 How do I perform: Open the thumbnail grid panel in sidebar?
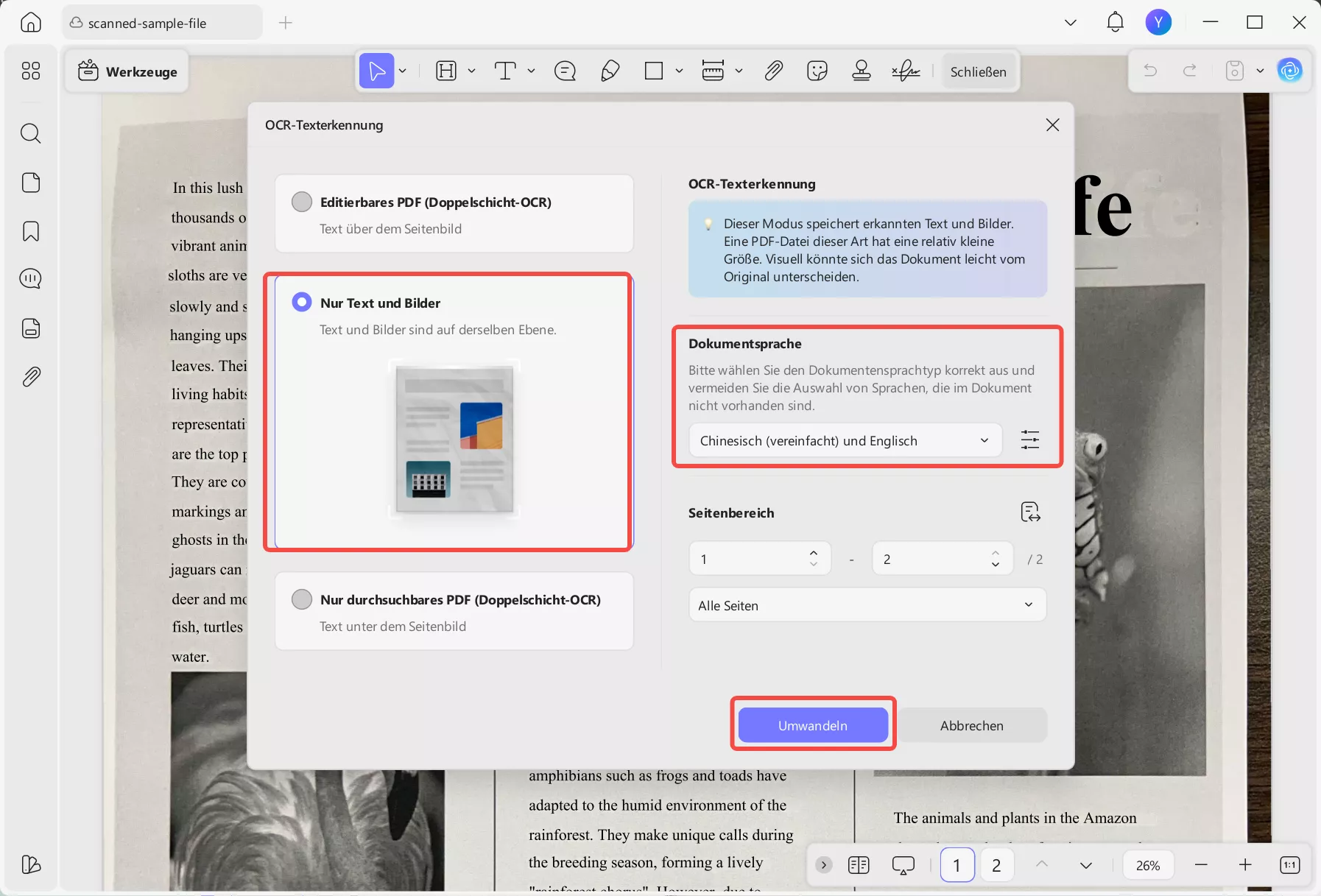pos(31,71)
